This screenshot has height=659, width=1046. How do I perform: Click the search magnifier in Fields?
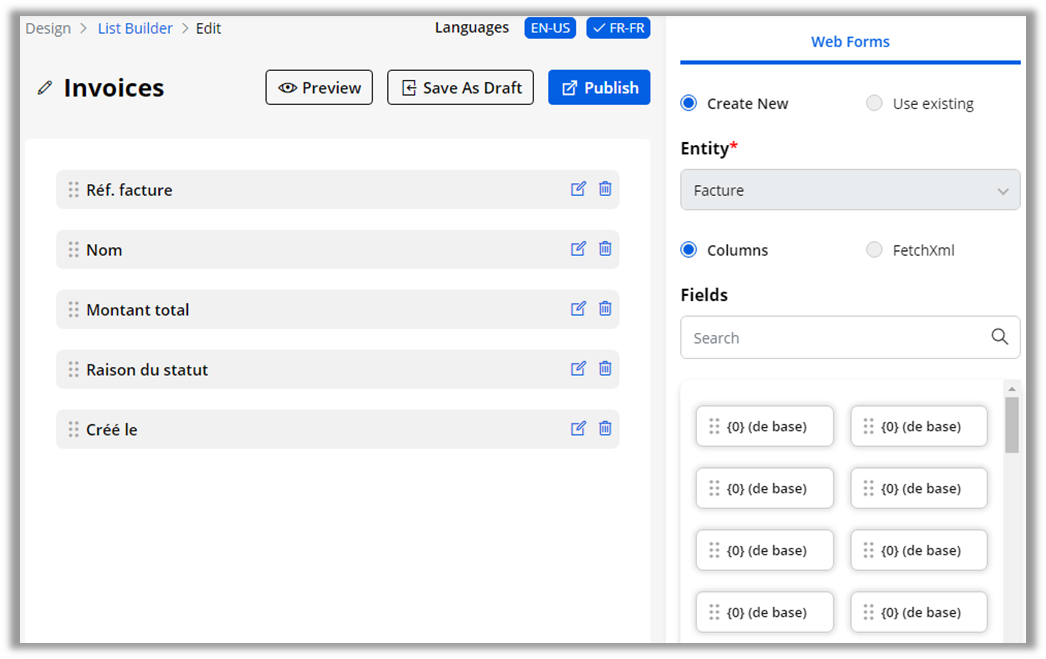click(999, 337)
